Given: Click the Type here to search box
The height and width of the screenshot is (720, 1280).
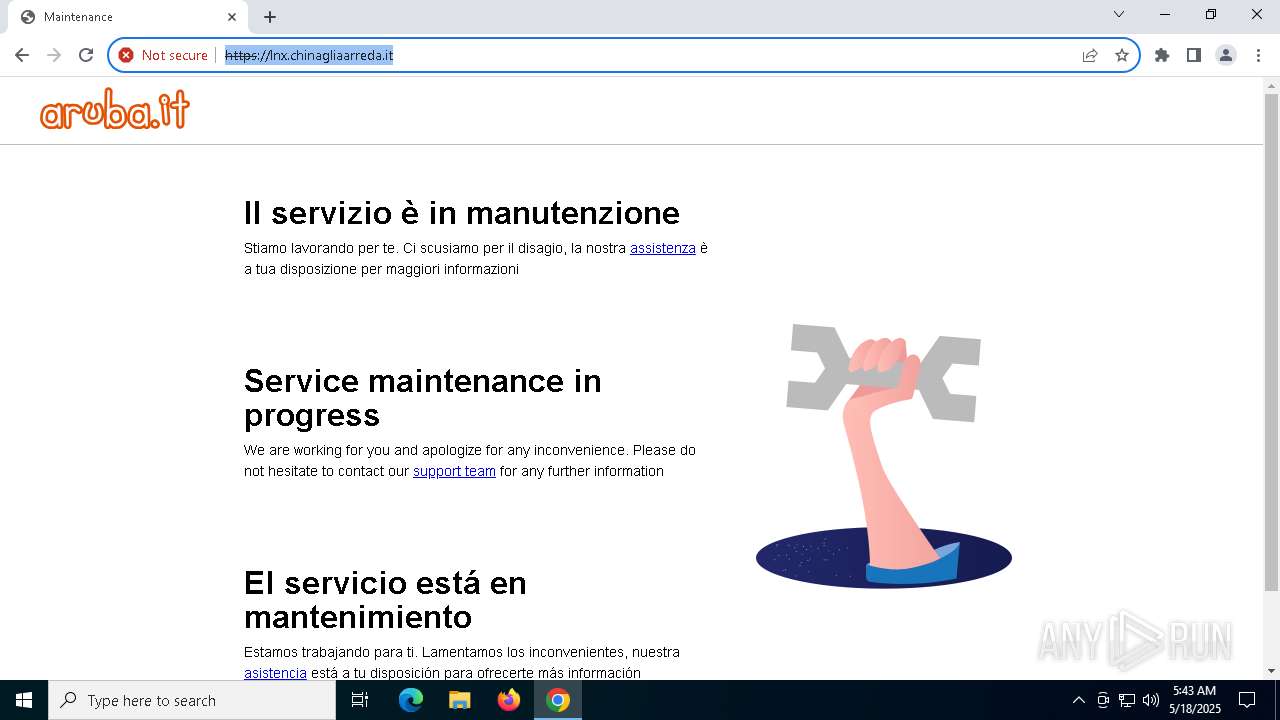Looking at the screenshot, I should click(192, 700).
